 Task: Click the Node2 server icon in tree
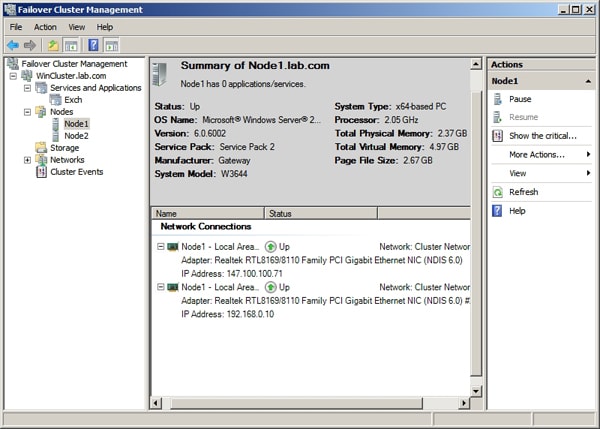tap(56, 136)
